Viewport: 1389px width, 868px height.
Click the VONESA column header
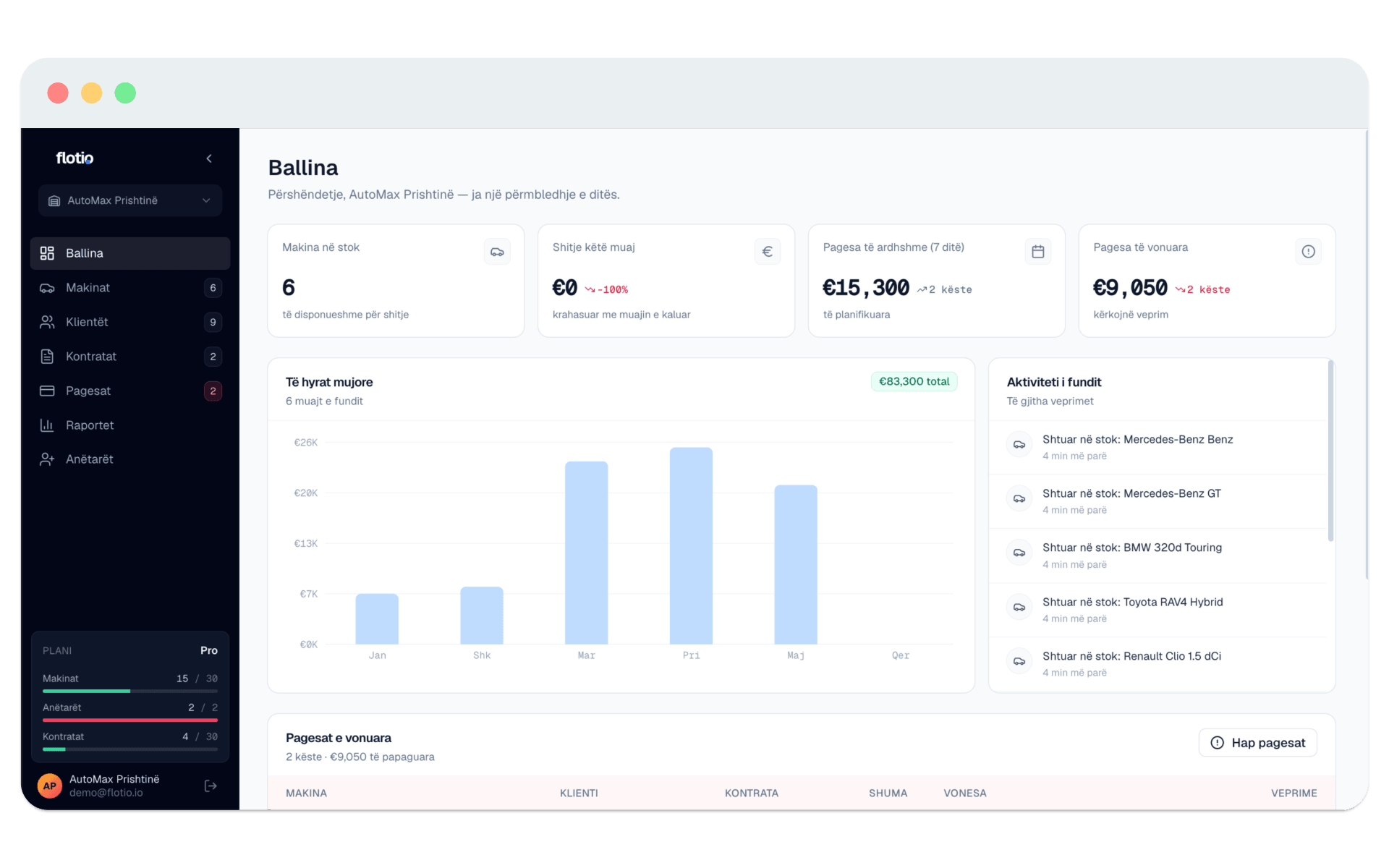[965, 793]
